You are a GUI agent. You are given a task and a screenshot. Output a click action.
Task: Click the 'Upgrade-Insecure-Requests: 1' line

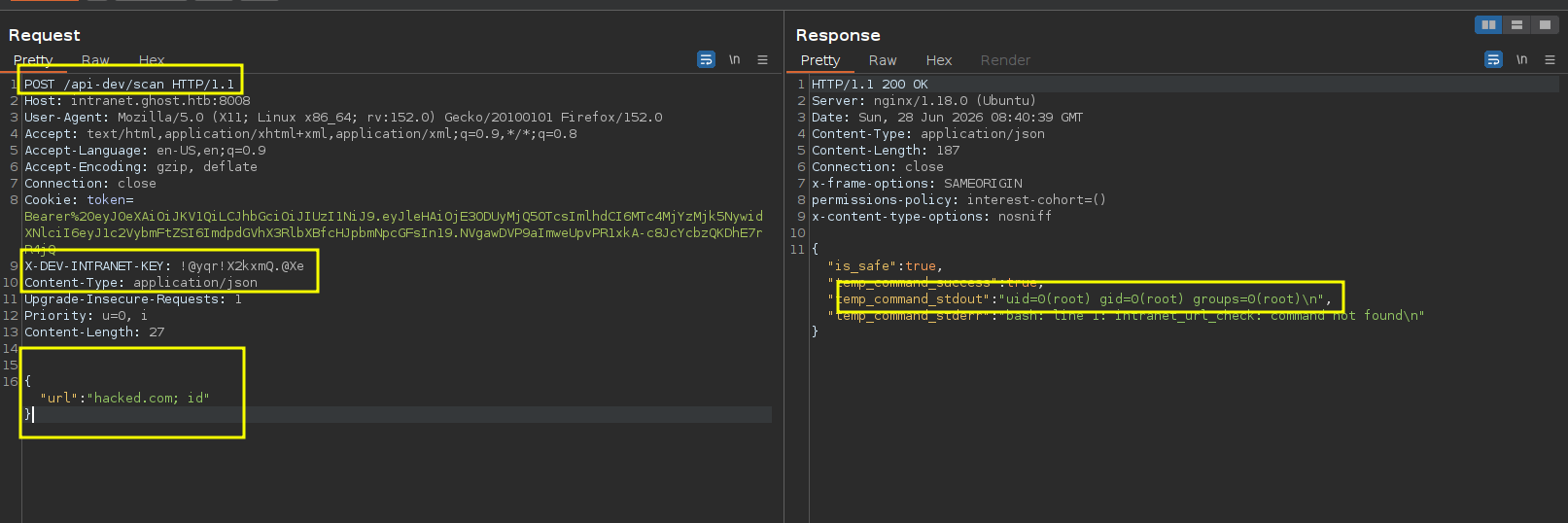click(133, 299)
